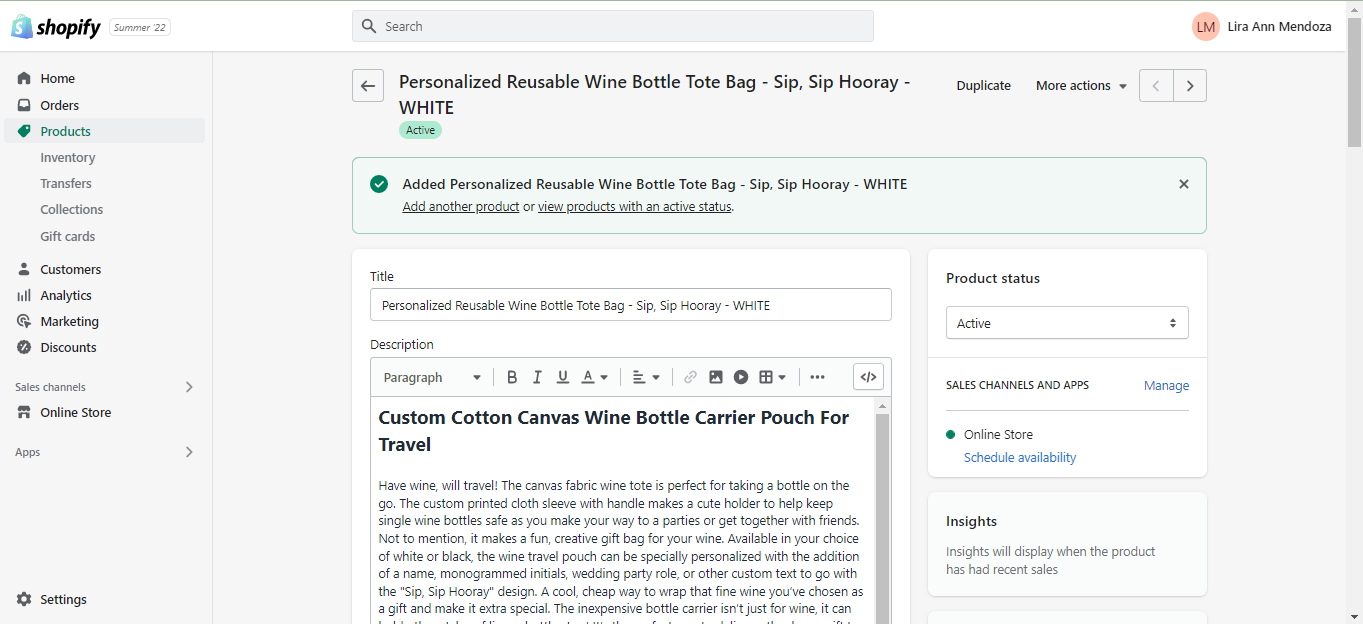Insert link icon in description toolbar
This screenshot has height=624, width=1363.
690,377
